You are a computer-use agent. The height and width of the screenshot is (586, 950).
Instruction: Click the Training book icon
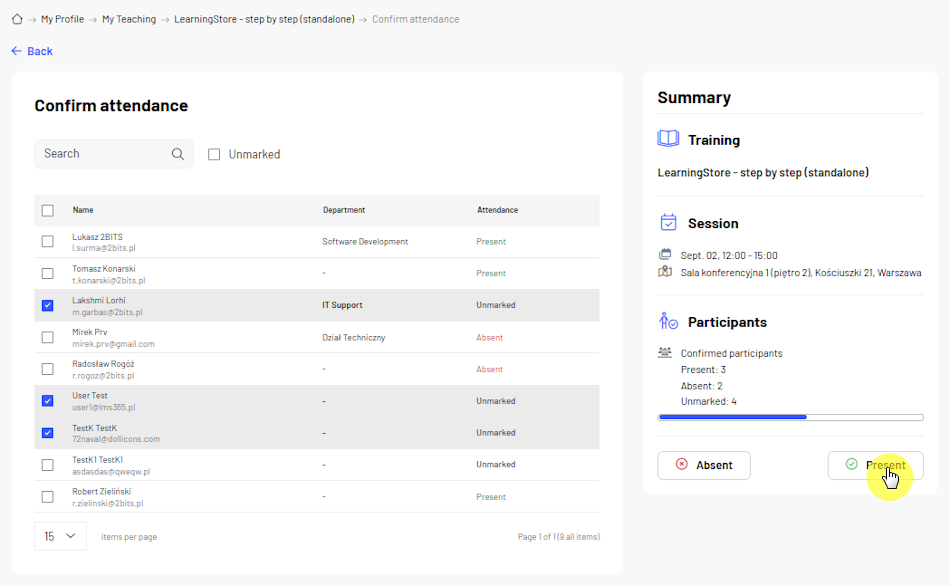(x=668, y=139)
